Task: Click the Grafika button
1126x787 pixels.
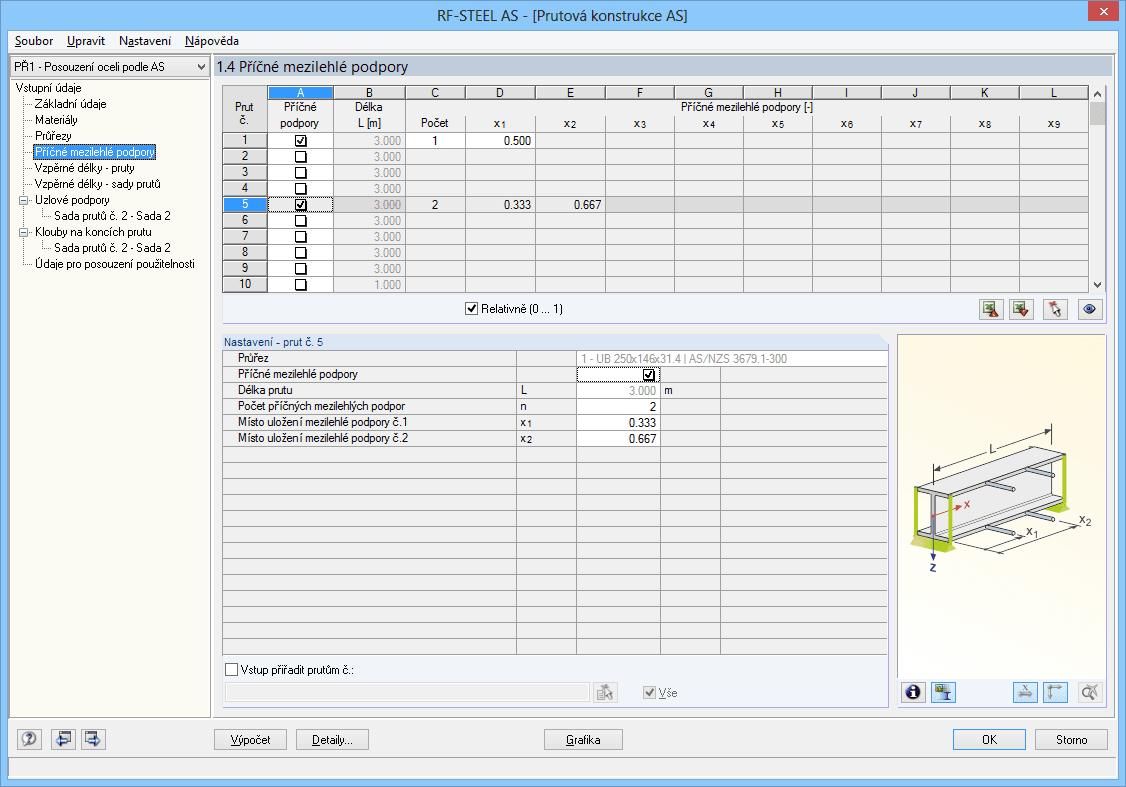Action: pos(583,740)
